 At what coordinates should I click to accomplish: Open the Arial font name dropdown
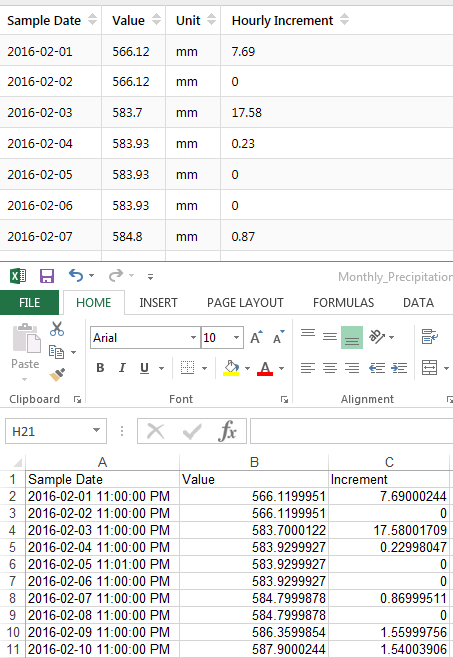[x=193, y=337]
